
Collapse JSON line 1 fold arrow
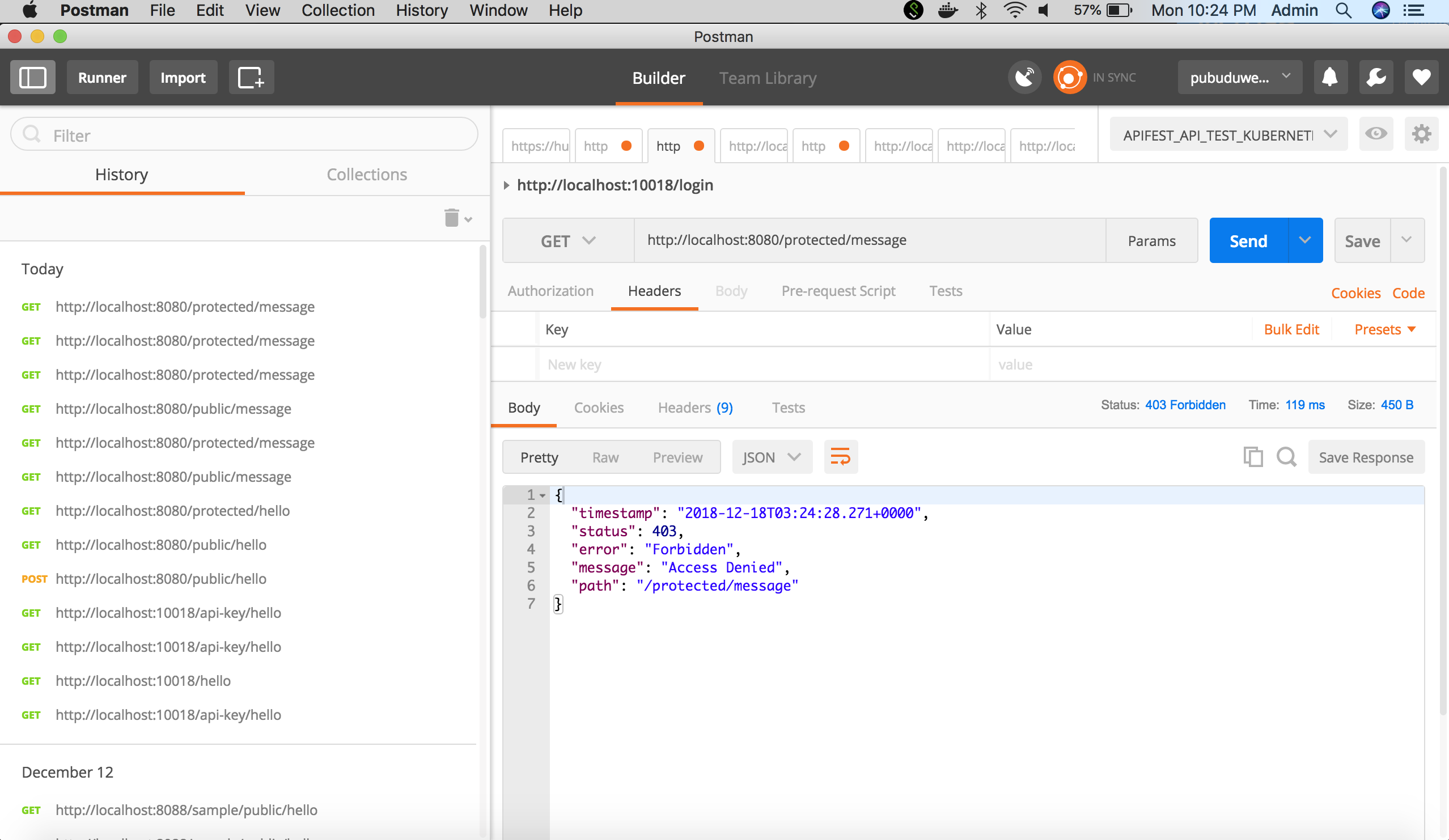point(542,495)
